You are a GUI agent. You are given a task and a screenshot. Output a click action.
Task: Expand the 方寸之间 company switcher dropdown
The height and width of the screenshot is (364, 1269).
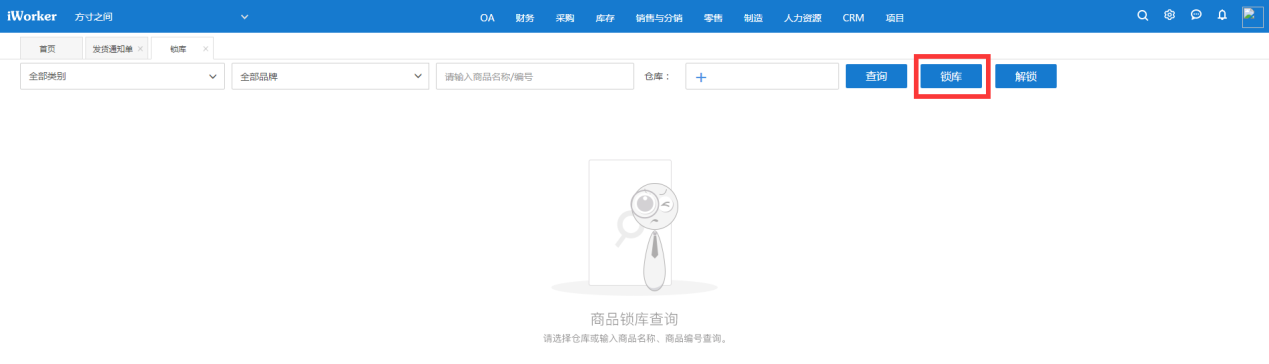point(245,17)
